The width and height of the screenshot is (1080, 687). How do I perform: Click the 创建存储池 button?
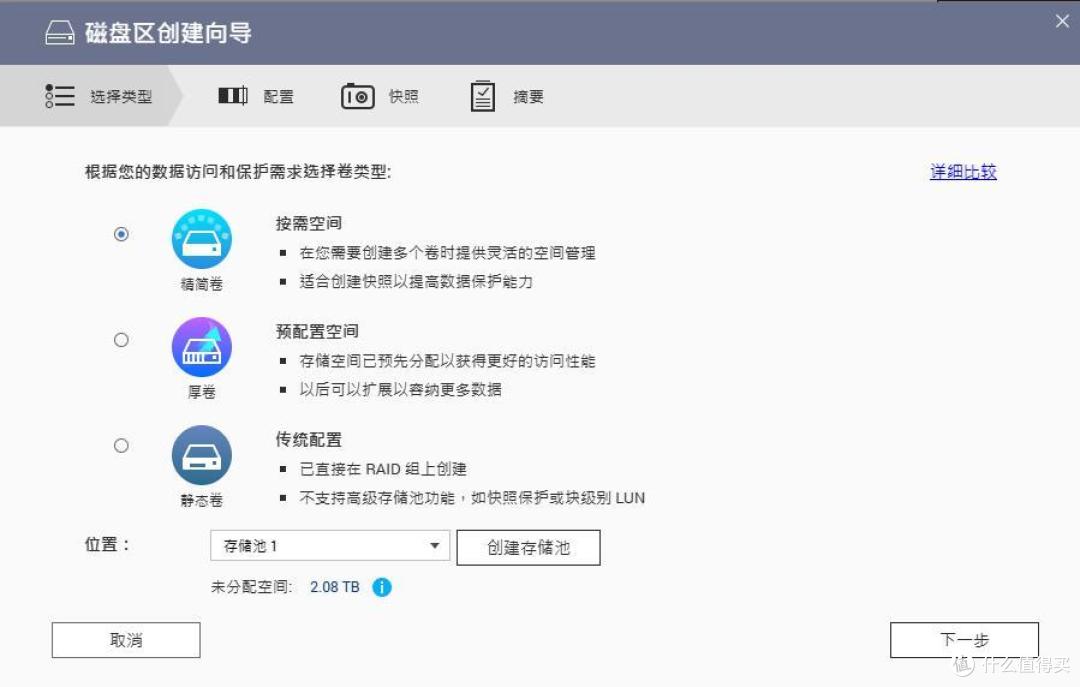click(x=528, y=548)
